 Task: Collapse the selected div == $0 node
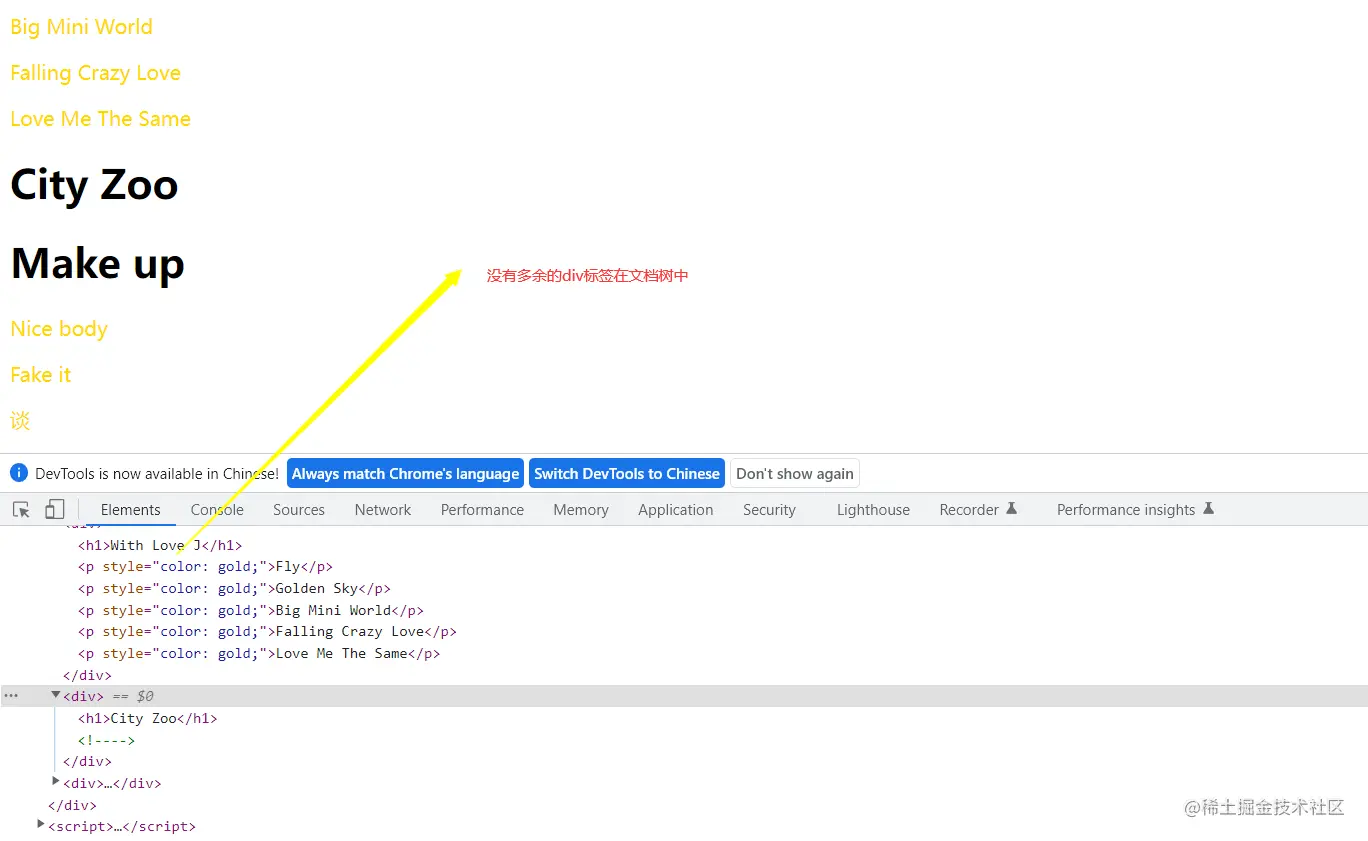(x=56, y=695)
